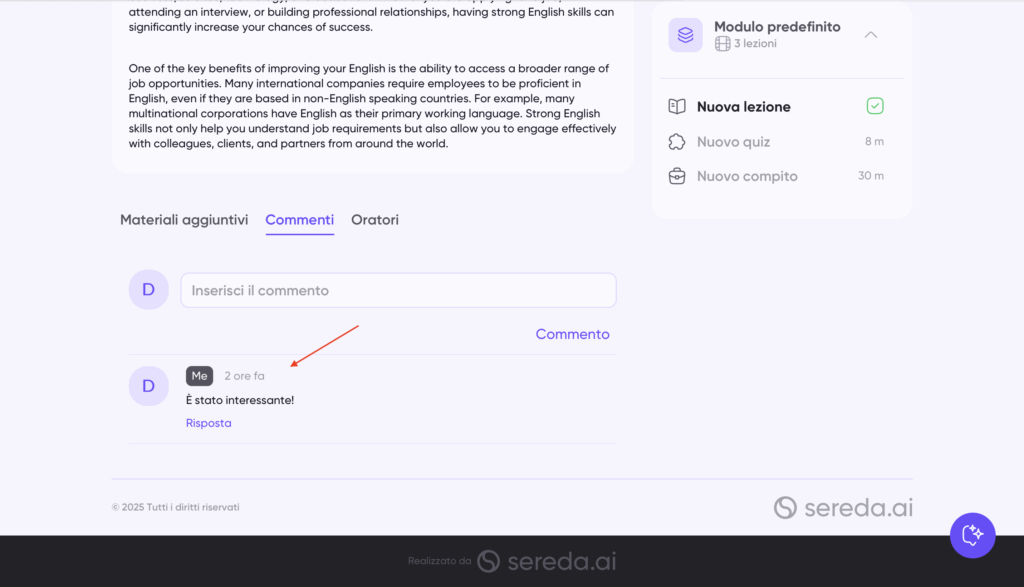This screenshot has width=1024, height=587.
Task: Toggle the Nuova lezione completion checkbox
Action: coord(875,106)
